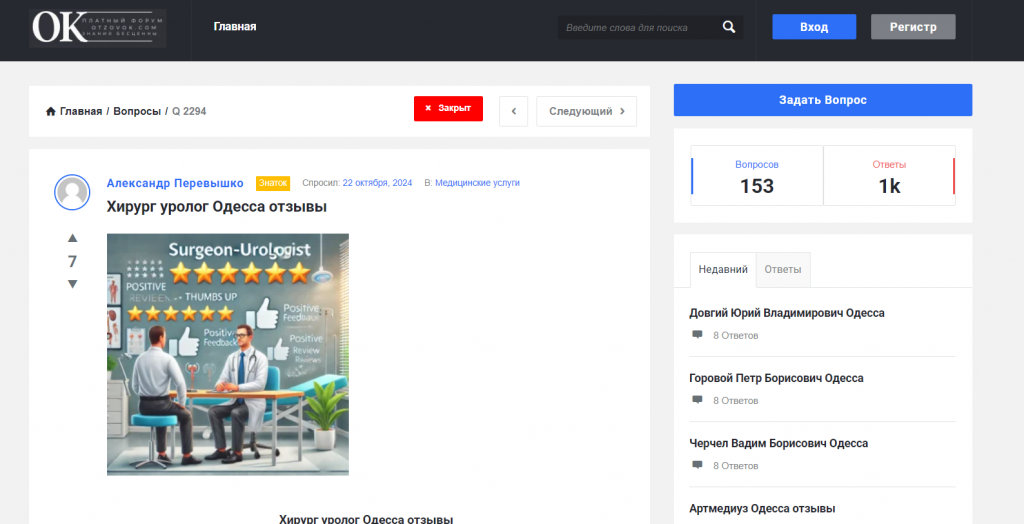
Task: Open the Медицинские услуги category link
Action: [477, 183]
